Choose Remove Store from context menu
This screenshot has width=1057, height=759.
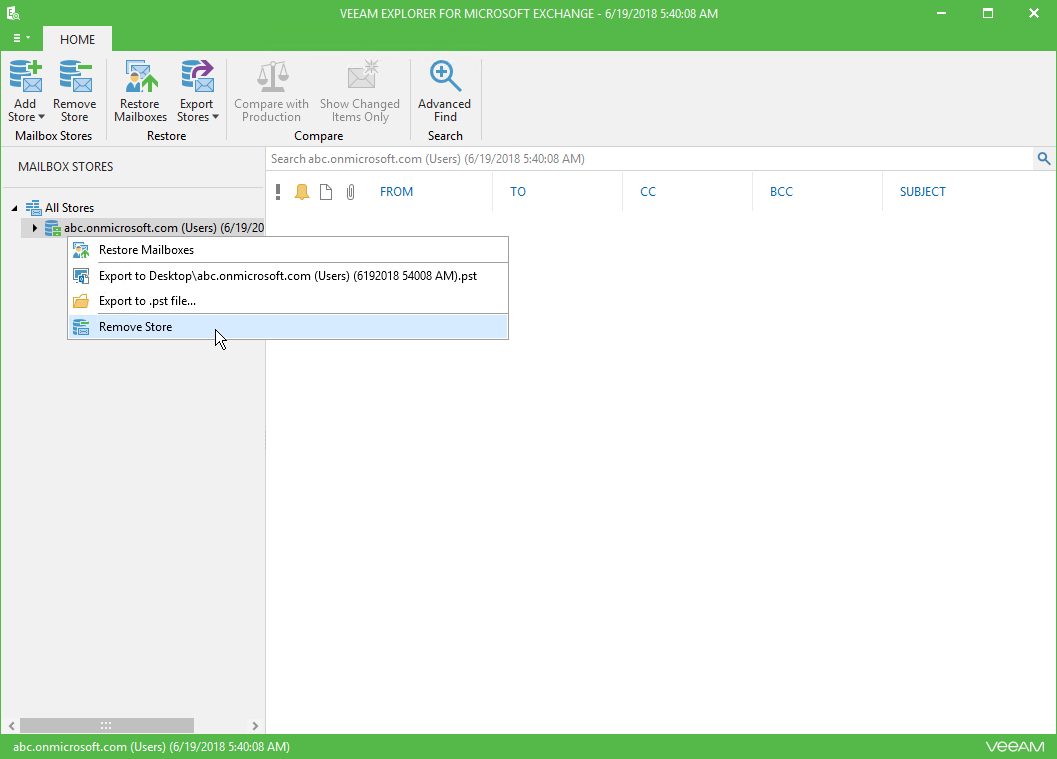(x=289, y=327)
